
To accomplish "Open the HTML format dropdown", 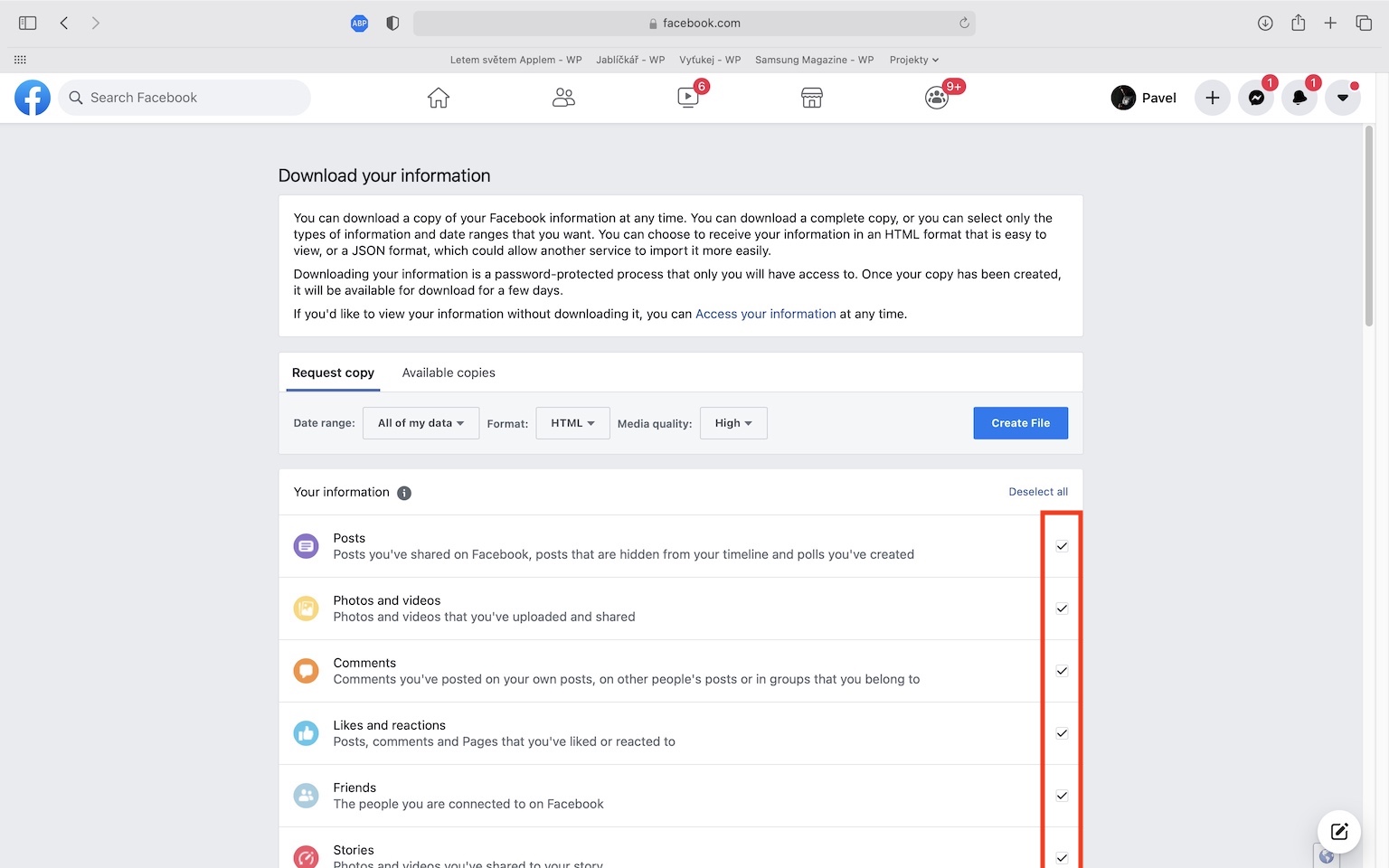I will click(x=572, y=423).
